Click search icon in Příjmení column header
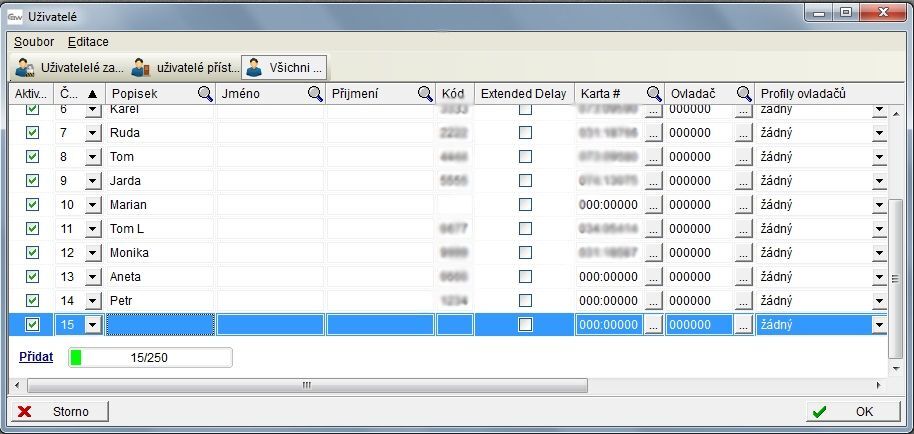Screen dimensions: 914x434 coord(424,94)
